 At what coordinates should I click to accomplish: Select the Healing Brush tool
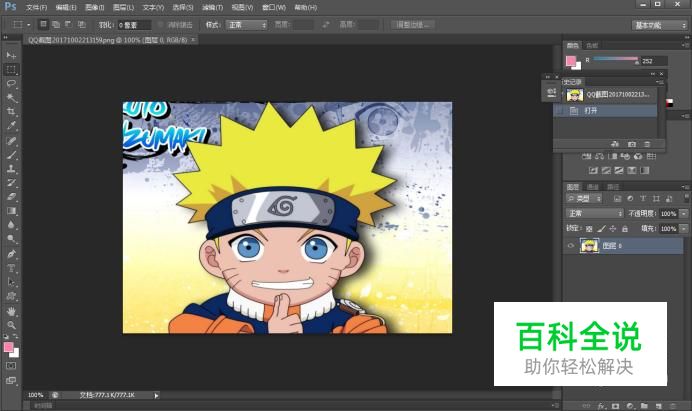click(11, 141)
